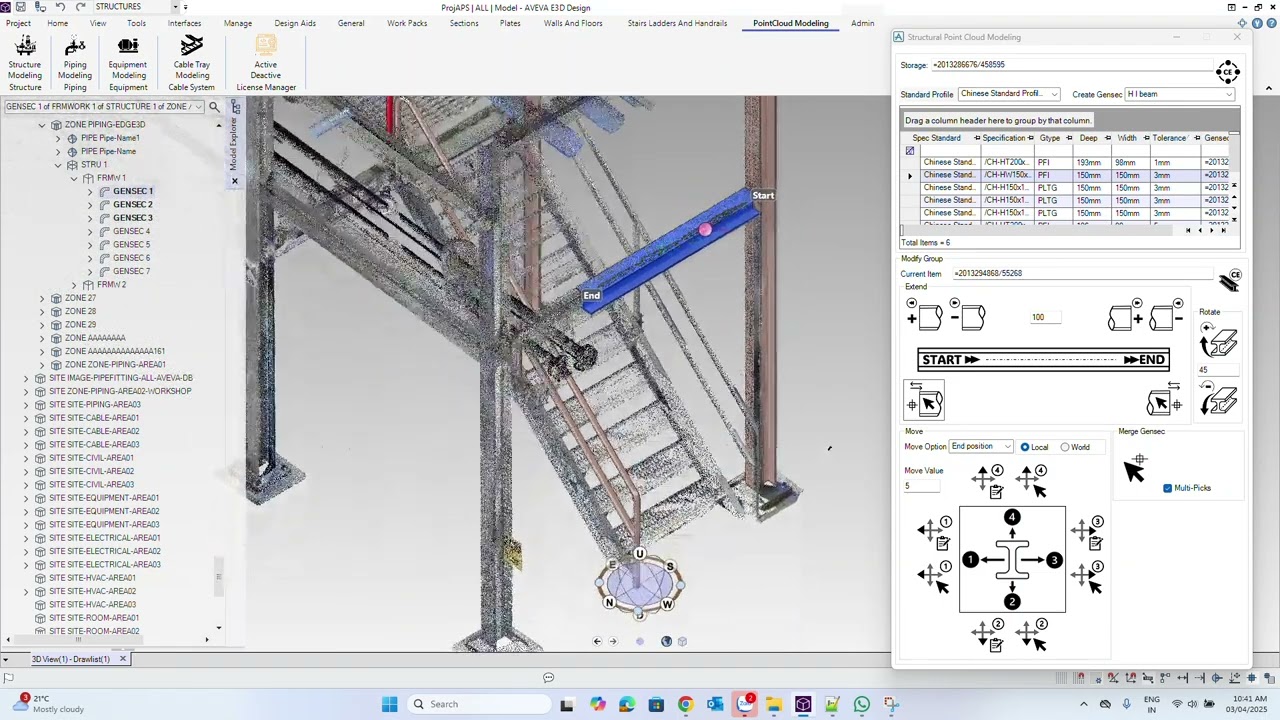
Task: Open the Standard Profile dropdown
Action: tap(1009, 94)
